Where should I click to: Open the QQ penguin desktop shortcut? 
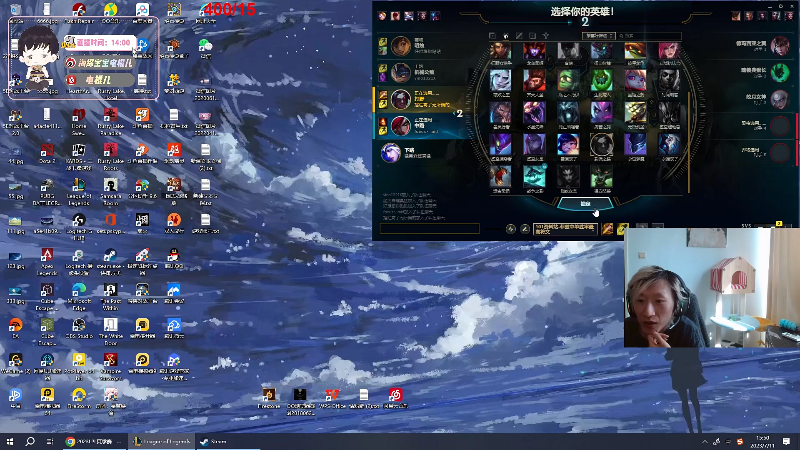click(x=173, y=258)
